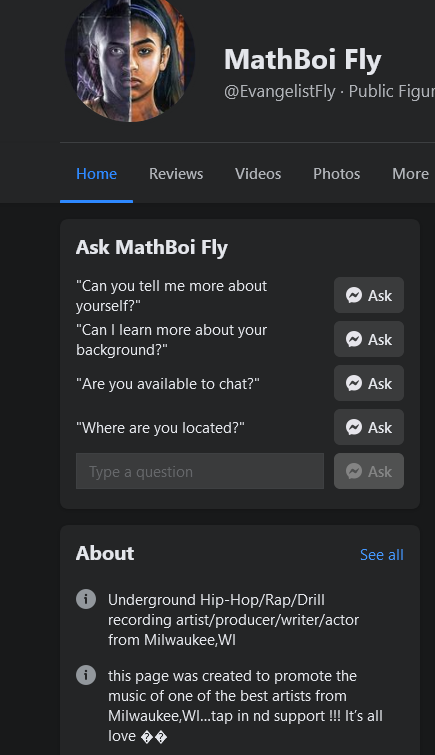Viewport: 435px width, 755px height.
Task: Click the @EvangelistFly username text
Action: point(280,91)
